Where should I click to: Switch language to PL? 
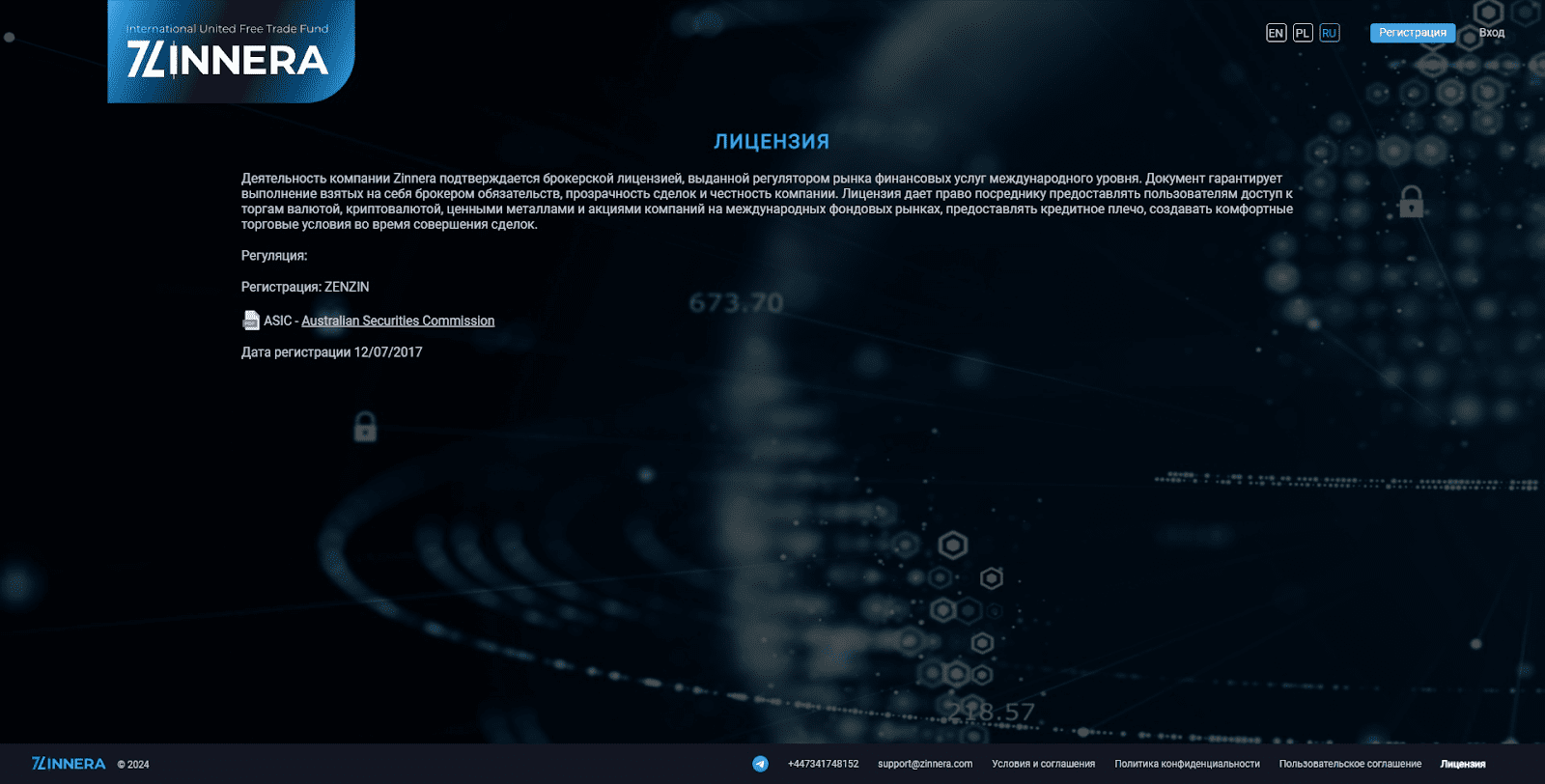(x=1303, y=33)
